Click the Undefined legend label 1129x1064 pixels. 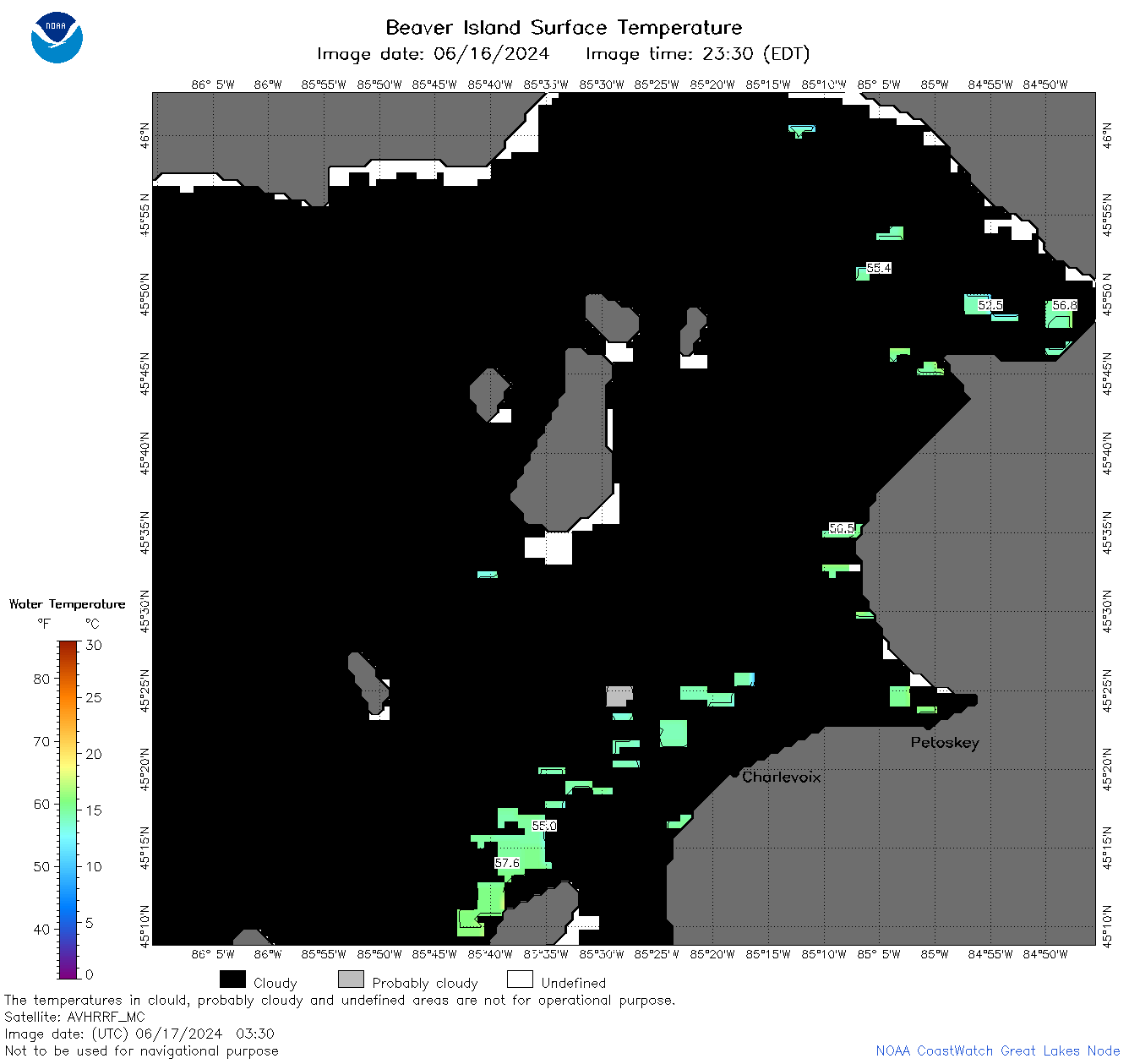click(574, 984)
